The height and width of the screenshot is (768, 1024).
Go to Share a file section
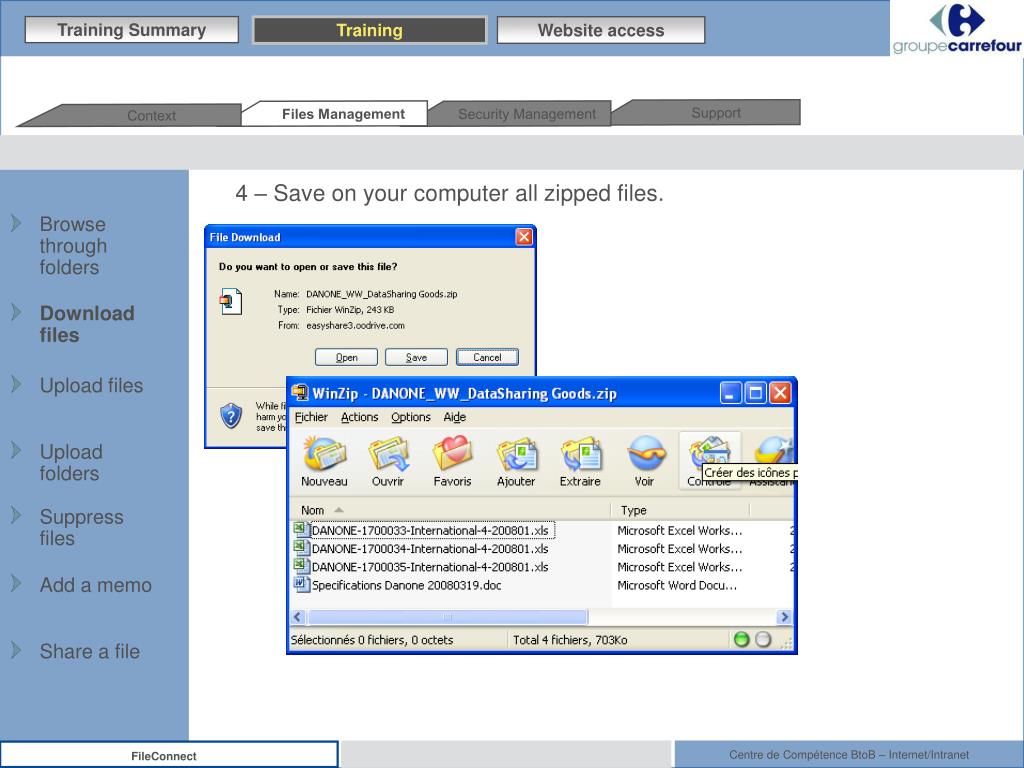(x=89, y=651)
